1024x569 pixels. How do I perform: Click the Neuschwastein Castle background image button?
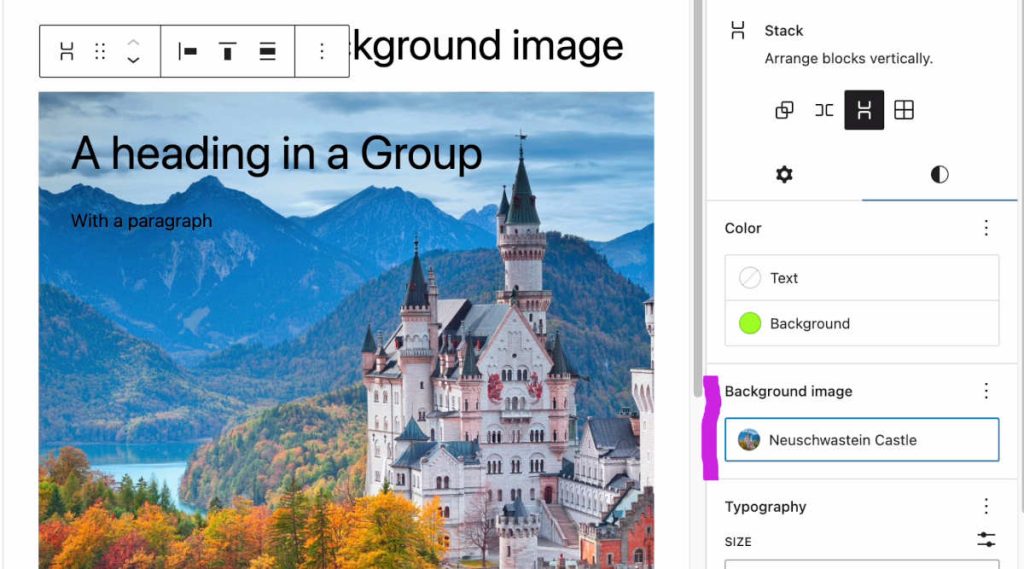[x=862, y=440]
